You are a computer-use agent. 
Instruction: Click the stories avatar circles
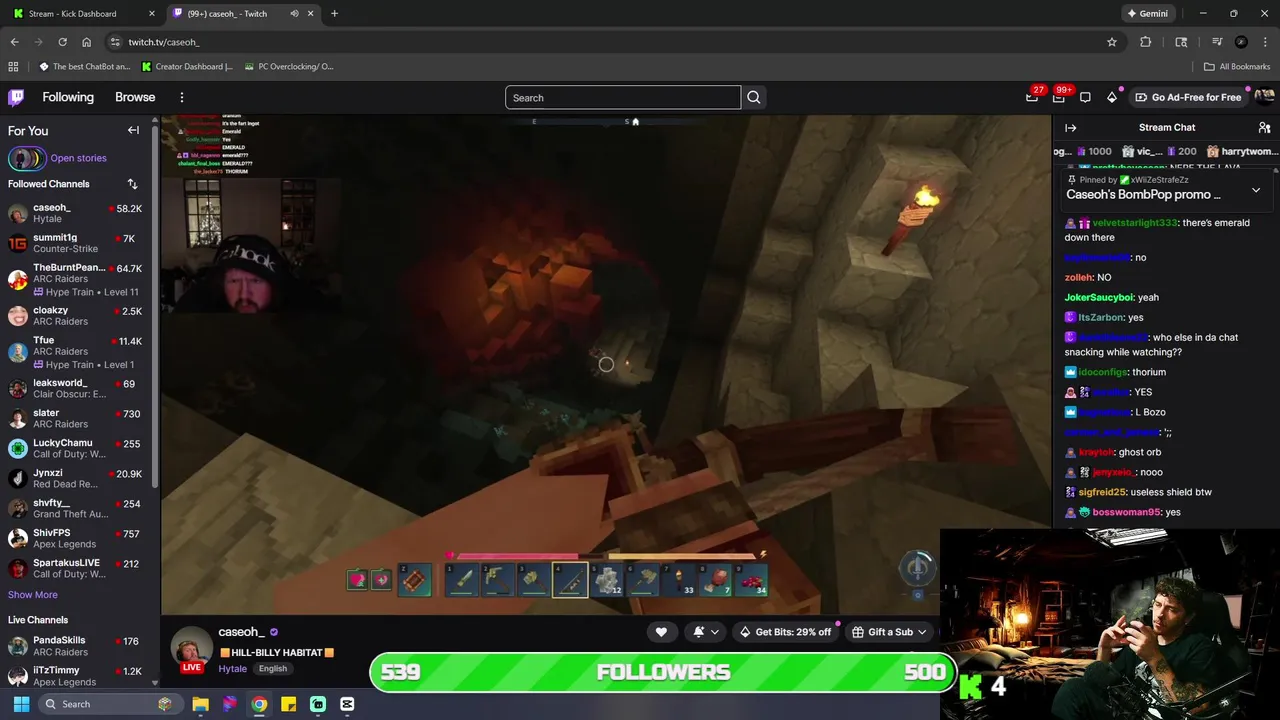[x=27, y=158]
